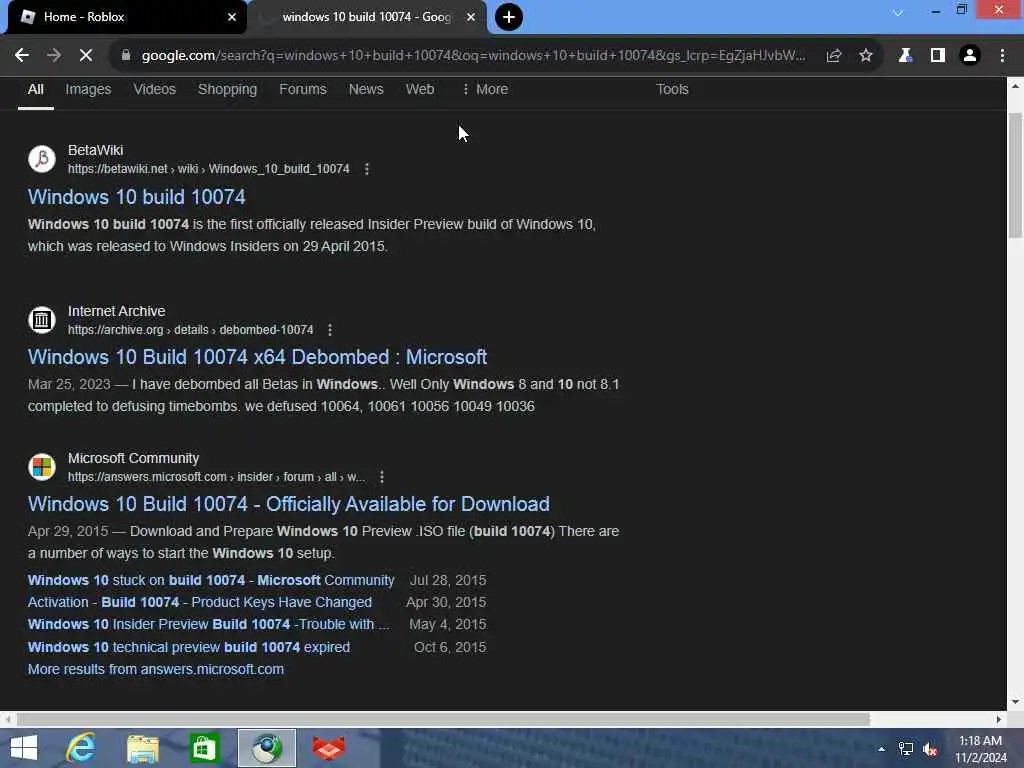Click the scroll down arrow

click(1015, 703)
